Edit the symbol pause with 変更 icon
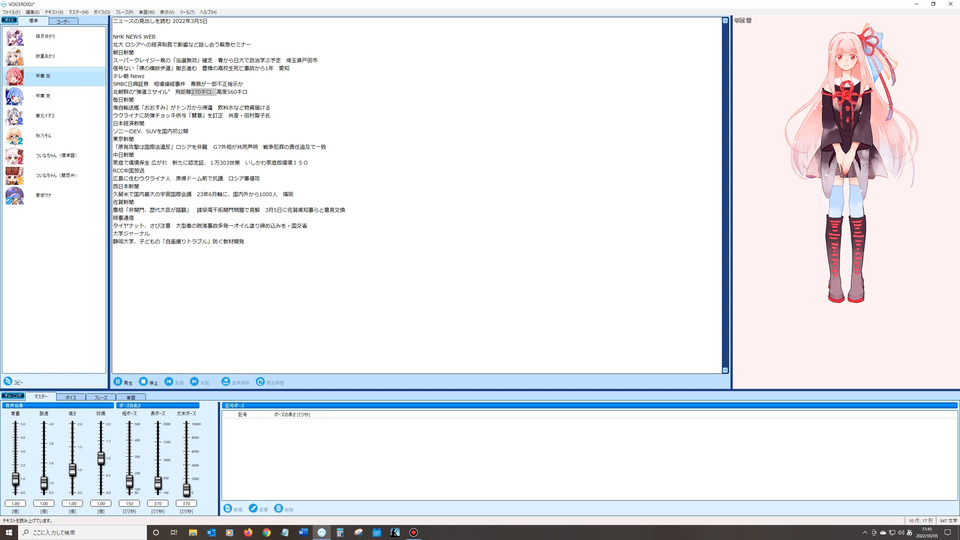The height and width of the screenshot is (540, 960). point(253,509)
